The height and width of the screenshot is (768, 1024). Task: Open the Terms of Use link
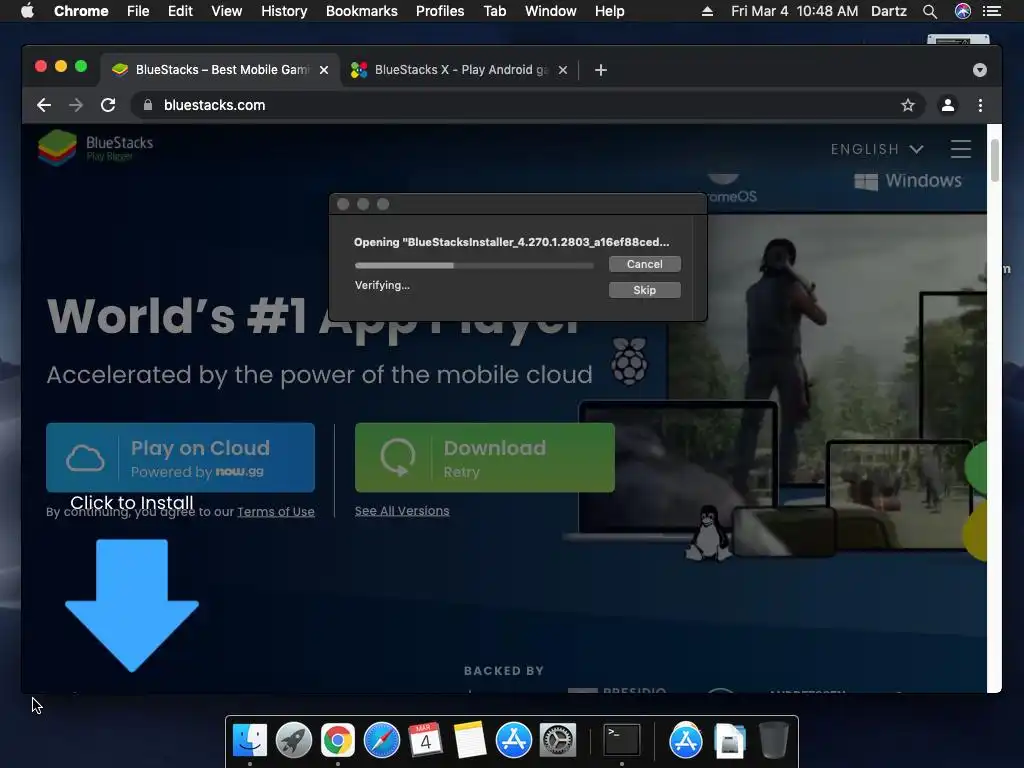(x=276, y=511)
